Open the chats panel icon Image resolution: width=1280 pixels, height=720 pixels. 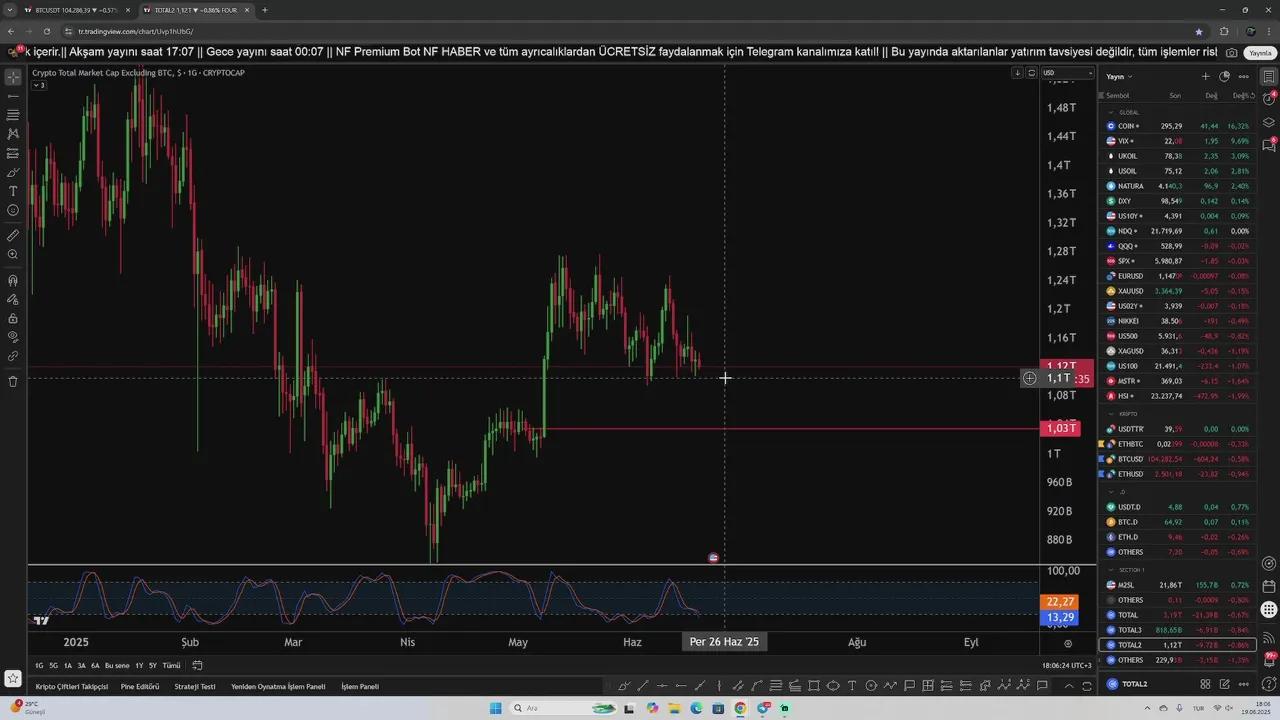click(1269, 145)
